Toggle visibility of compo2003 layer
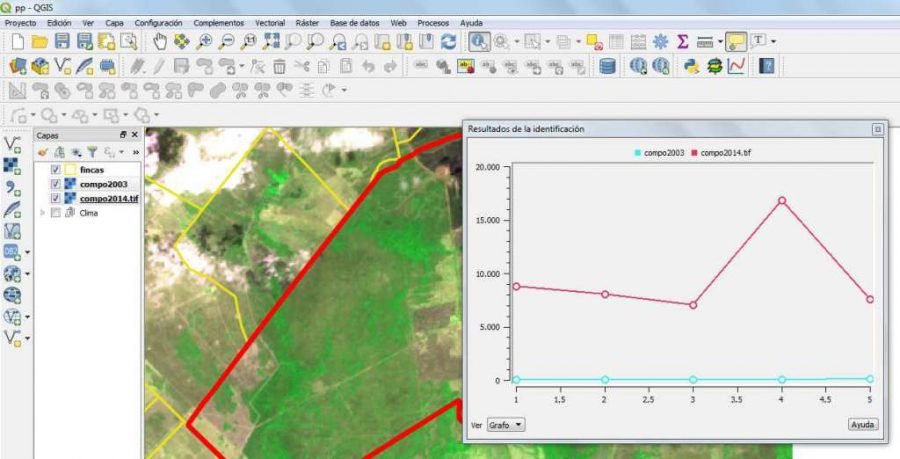This screenshot has height=459, width=900. click(56, 184)
